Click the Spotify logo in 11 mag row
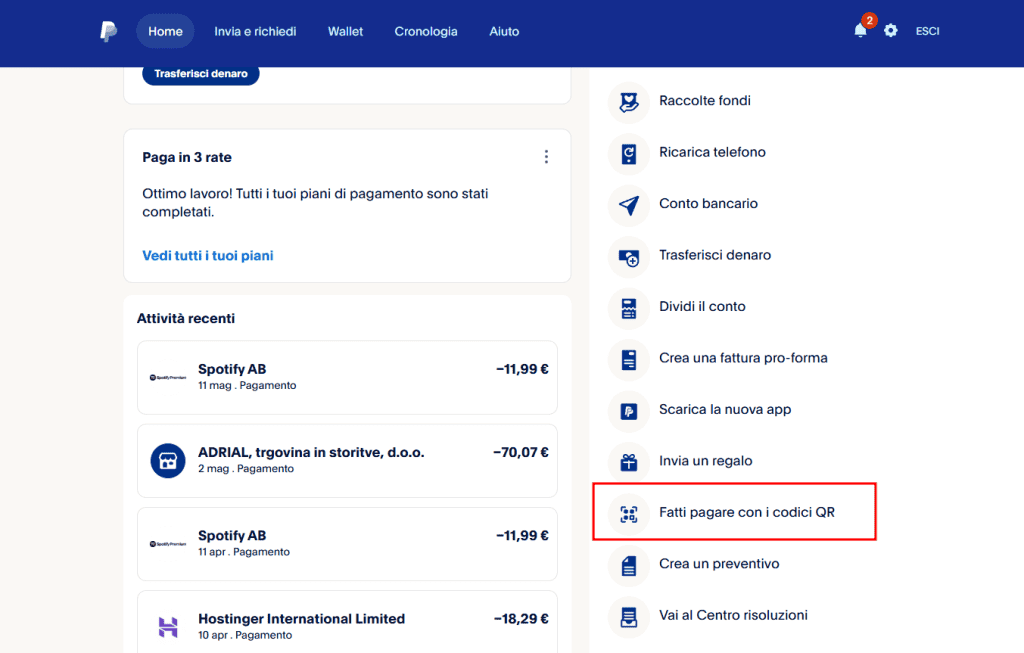This screenshot has width=1024, height=653. (x=168, y=377)
